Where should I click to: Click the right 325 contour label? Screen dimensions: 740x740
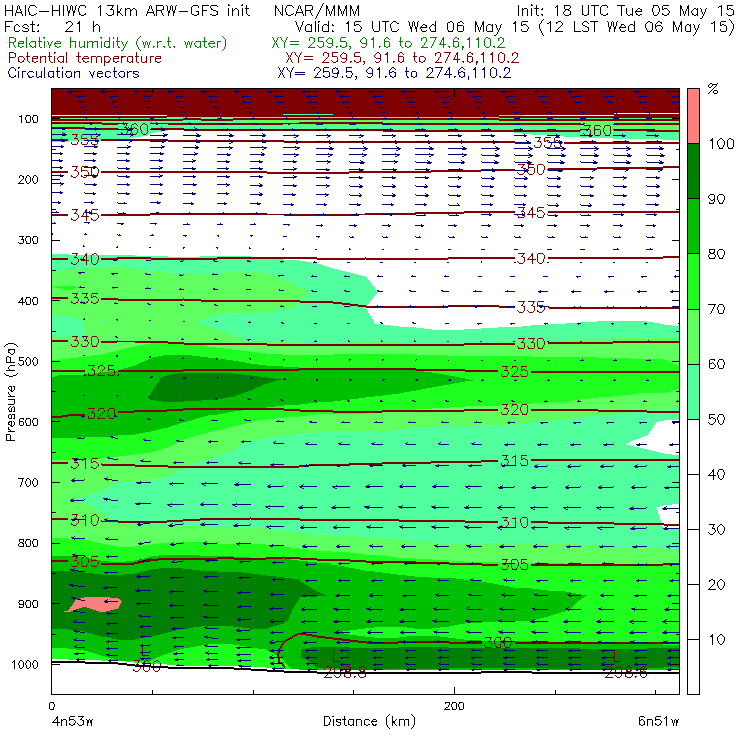(x=514, y=372)
